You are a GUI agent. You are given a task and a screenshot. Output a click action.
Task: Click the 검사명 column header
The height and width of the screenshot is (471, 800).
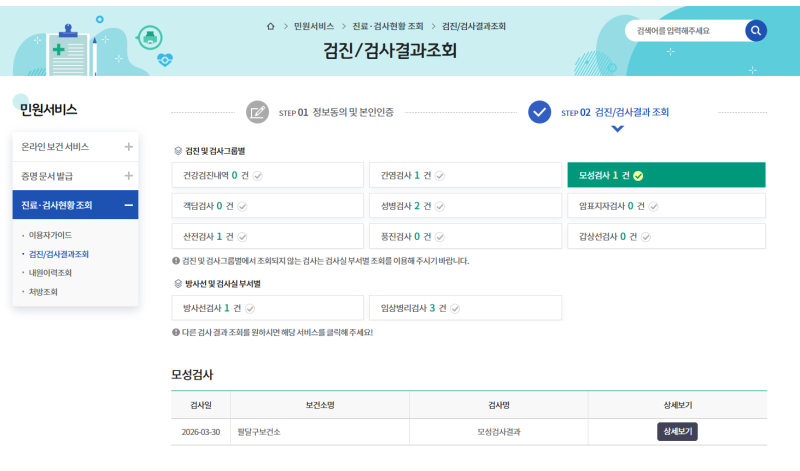(499, 405)
